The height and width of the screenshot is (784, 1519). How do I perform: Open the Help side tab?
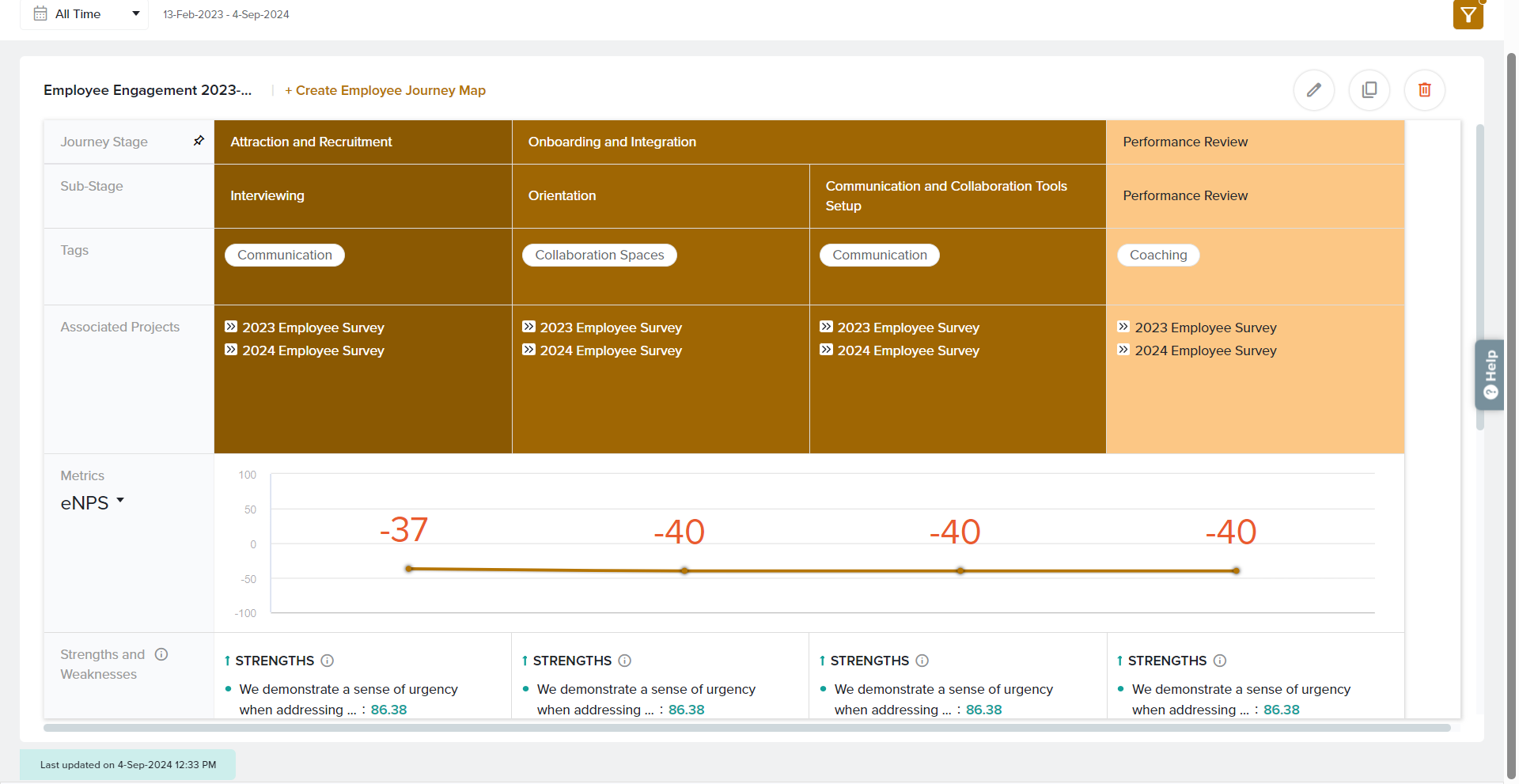click(x=1490, y=374)
